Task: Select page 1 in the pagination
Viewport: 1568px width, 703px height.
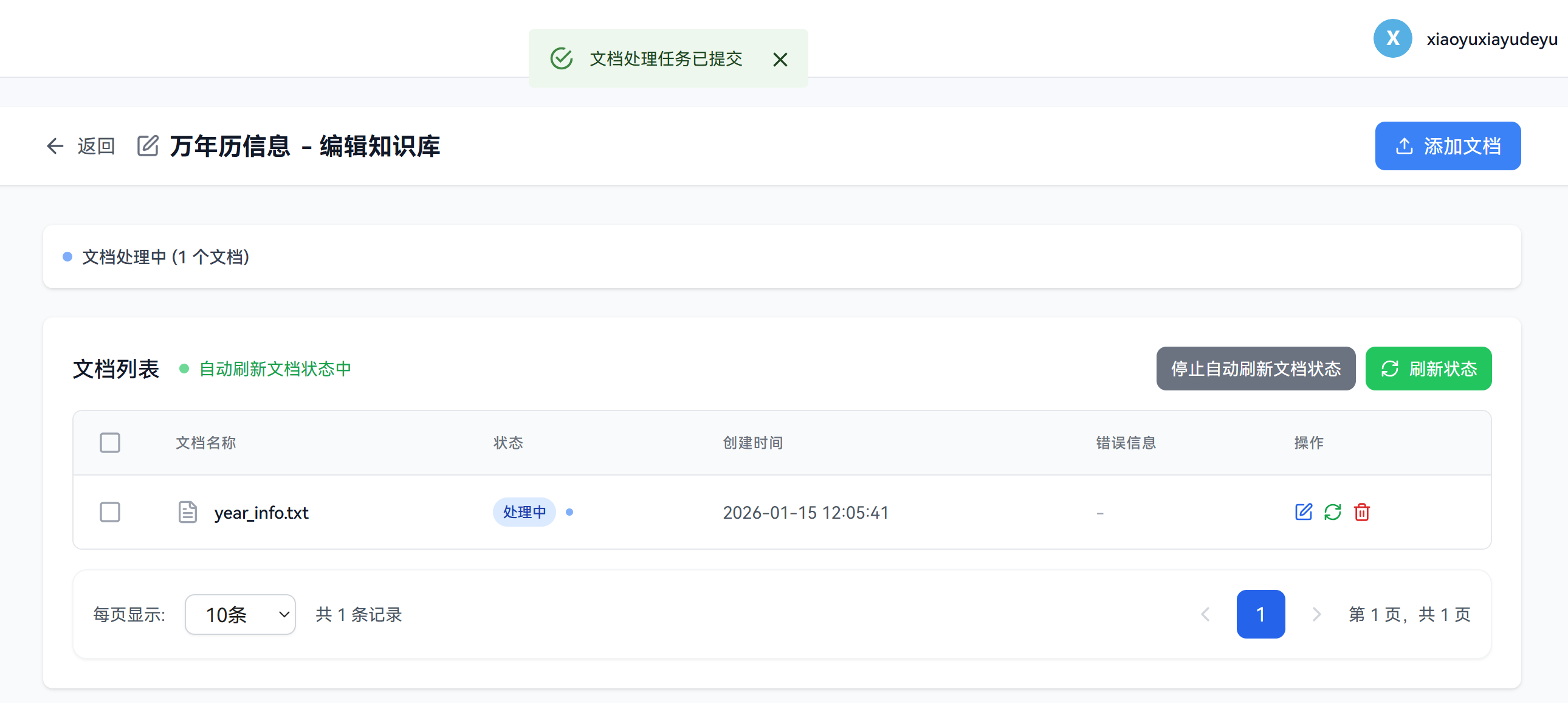Action: click(1260, 614)
